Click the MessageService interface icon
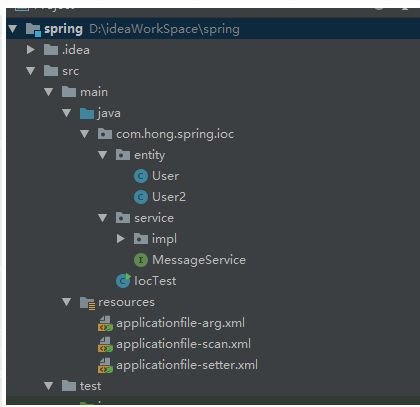Screen dimensions: 420x407 coord(141,260)
